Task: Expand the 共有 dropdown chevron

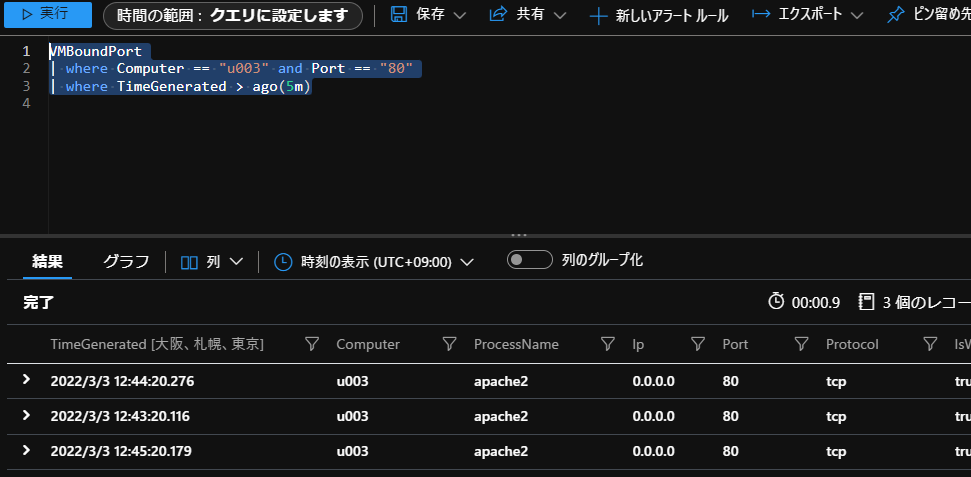Action: click(x=560, y=15)
